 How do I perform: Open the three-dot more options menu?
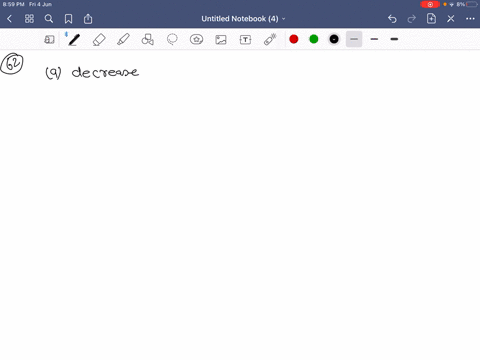(470, 19)
